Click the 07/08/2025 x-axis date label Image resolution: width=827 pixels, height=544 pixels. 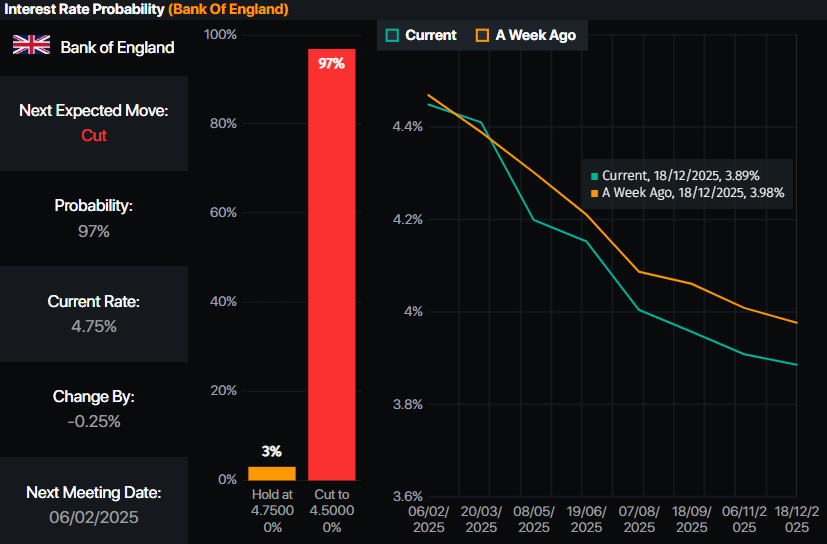click(639, 517)
